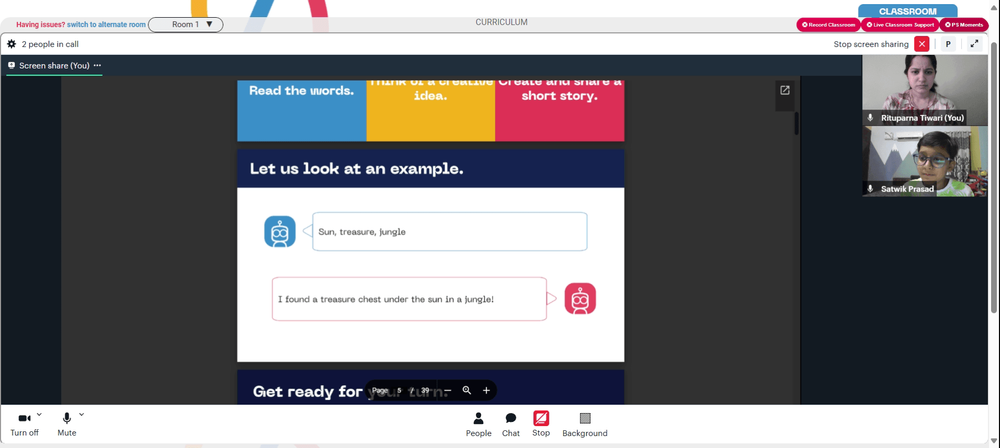The width and height of the screenshot is (1000, 448).
Task: Open Background effects
Action: coord(585,424)
